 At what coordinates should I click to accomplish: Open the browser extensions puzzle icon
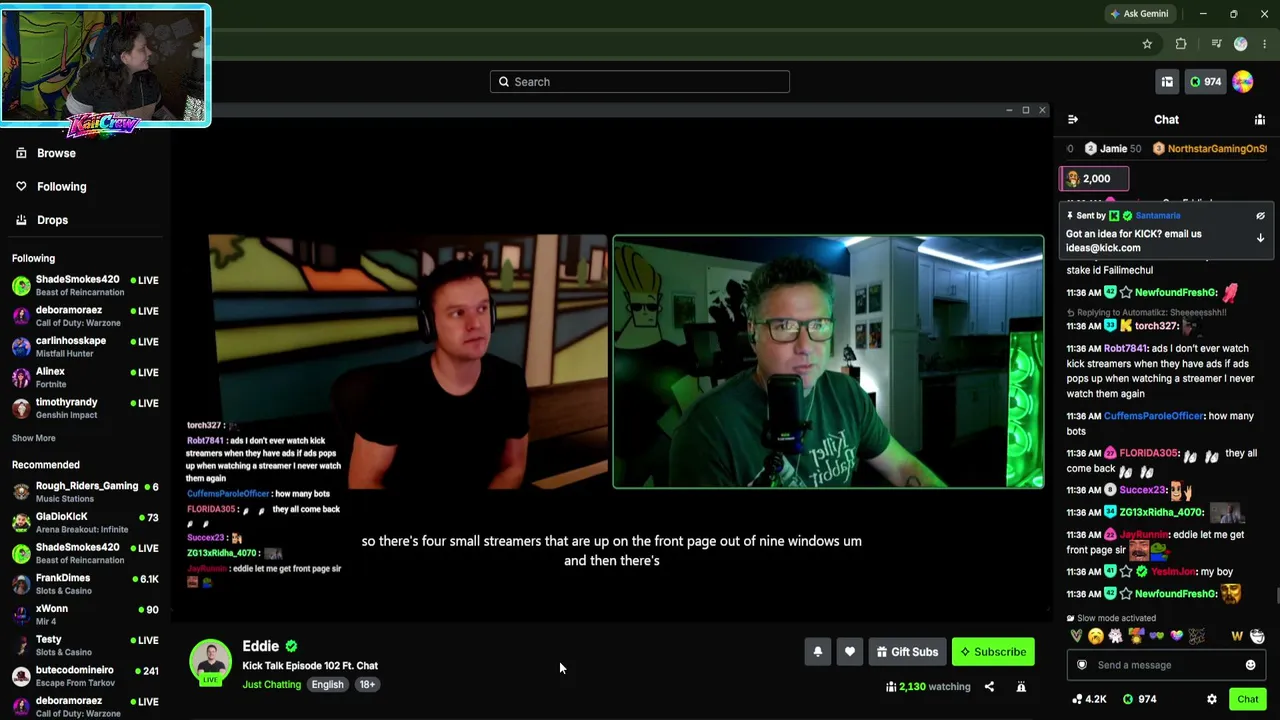(x=1181, y=44)
